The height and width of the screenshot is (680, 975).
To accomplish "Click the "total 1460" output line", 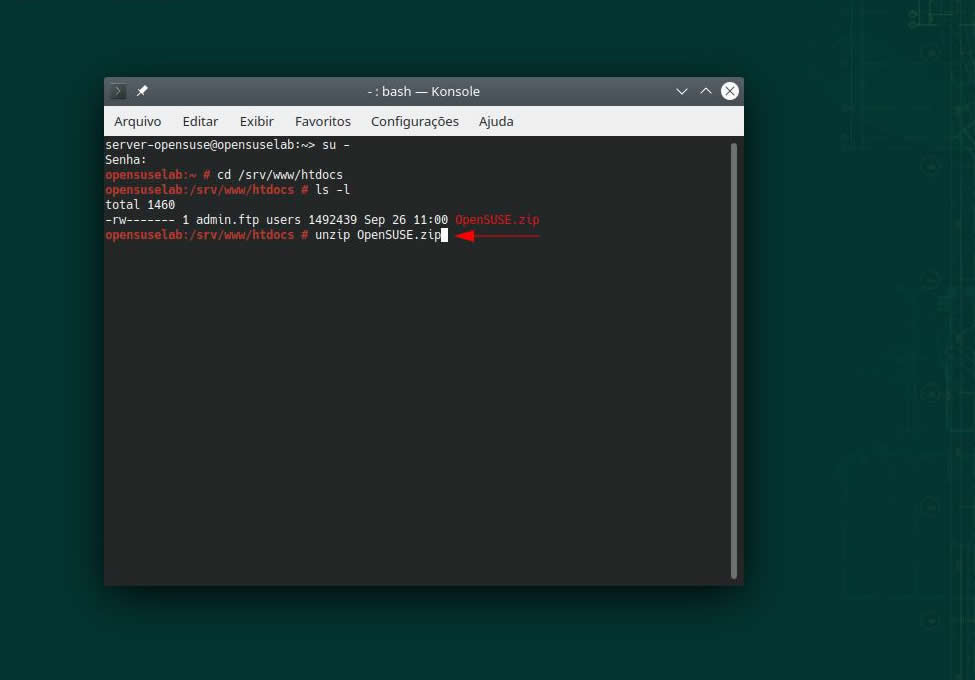I will pyautogui.click(x=140, y=205).
